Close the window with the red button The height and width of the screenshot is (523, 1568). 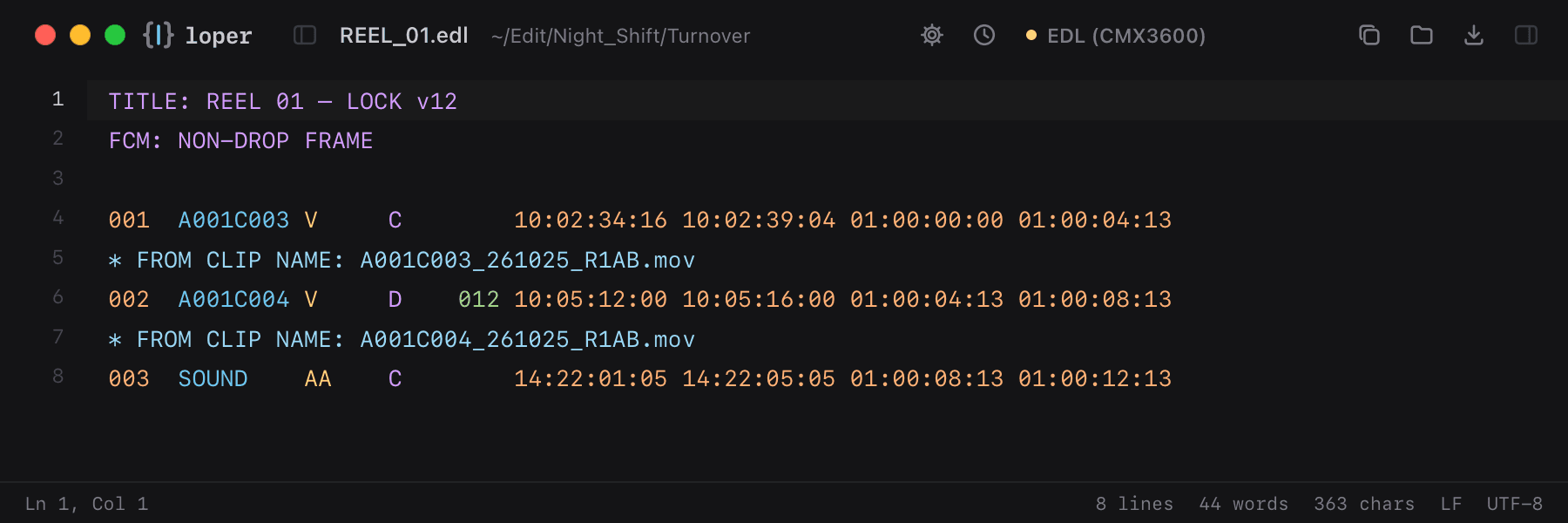(x=45, y=35)
